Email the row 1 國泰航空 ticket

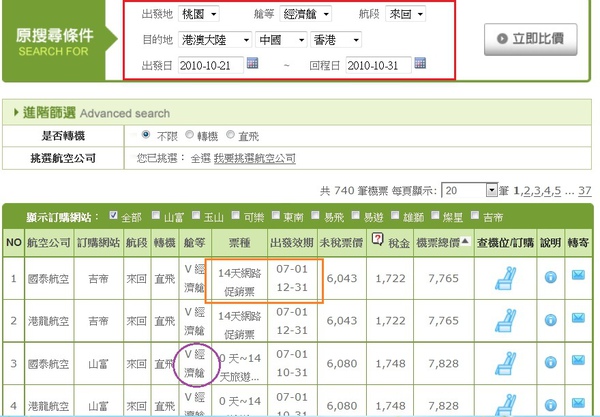click(578, 275)
